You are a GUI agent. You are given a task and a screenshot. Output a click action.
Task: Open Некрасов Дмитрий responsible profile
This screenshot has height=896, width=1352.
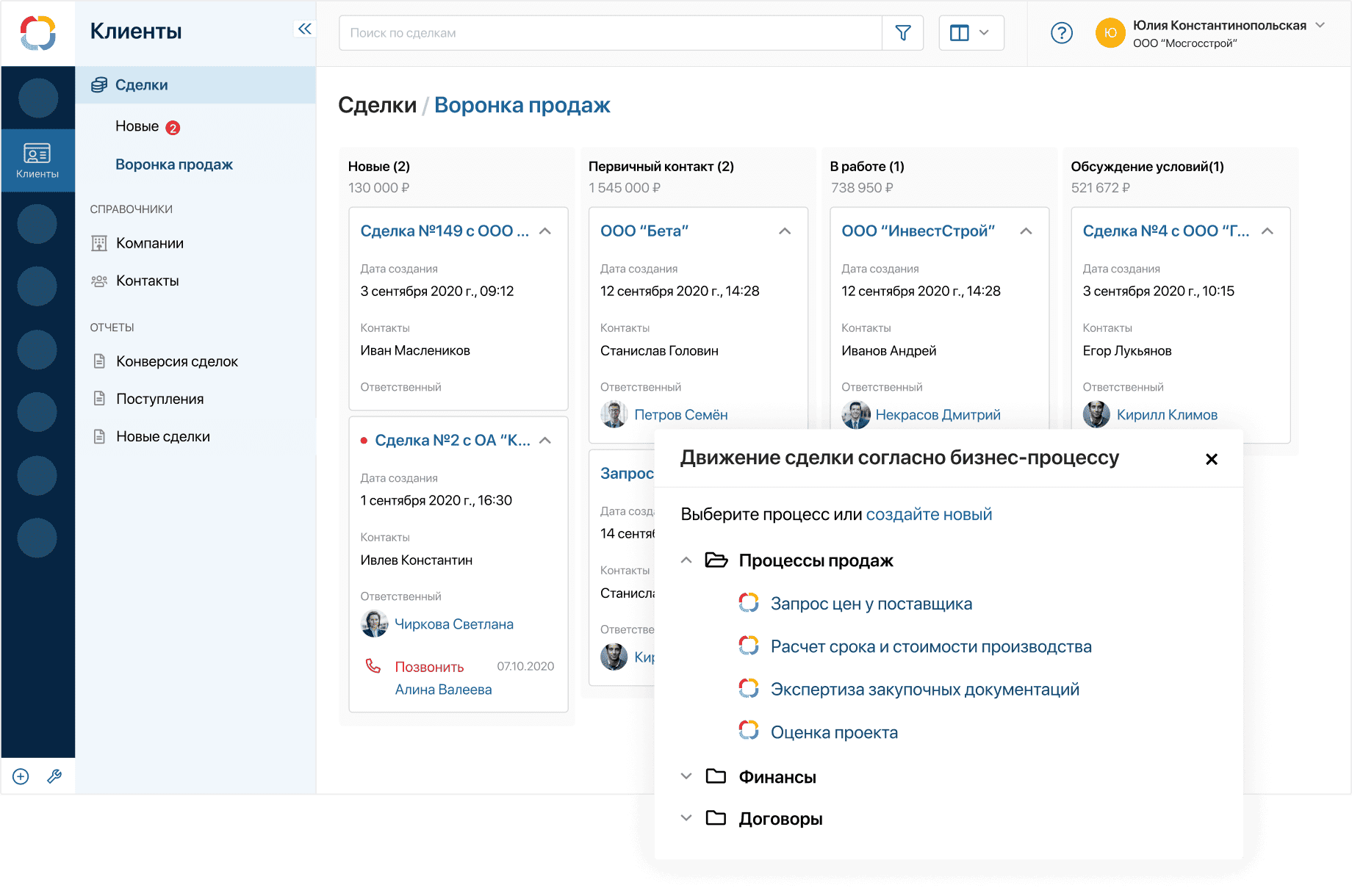point(938,414)
